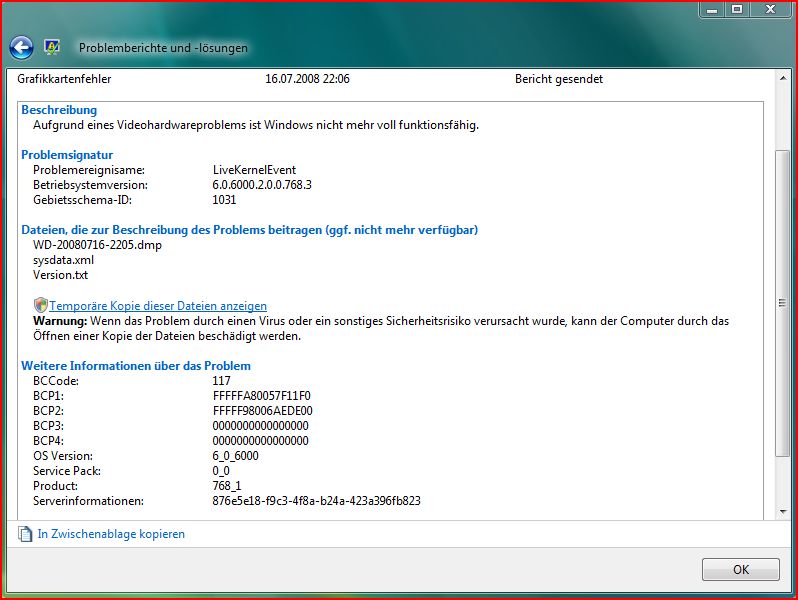The width and height of the screenshot is (798, 600).
Task: Click the scrollbar up arrow
Action: click(x=783, y=78)
